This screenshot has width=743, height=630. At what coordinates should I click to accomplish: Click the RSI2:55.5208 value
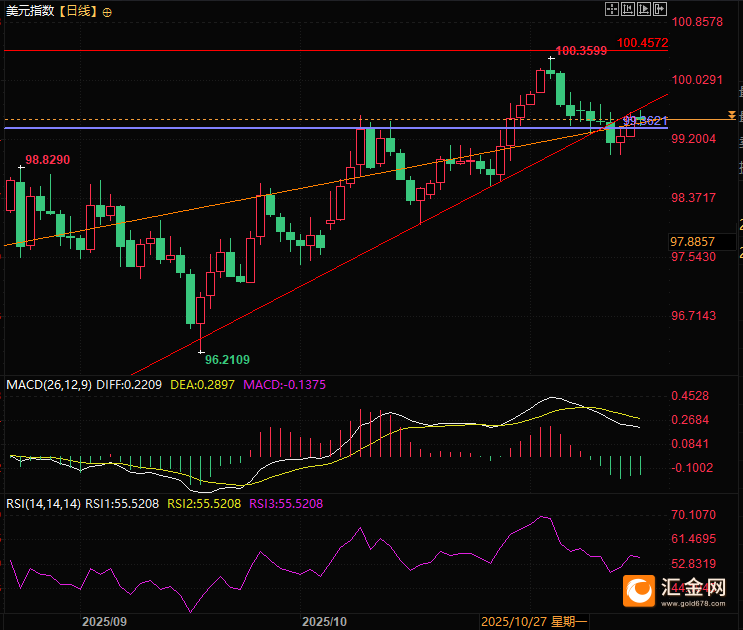click(204, 504)
